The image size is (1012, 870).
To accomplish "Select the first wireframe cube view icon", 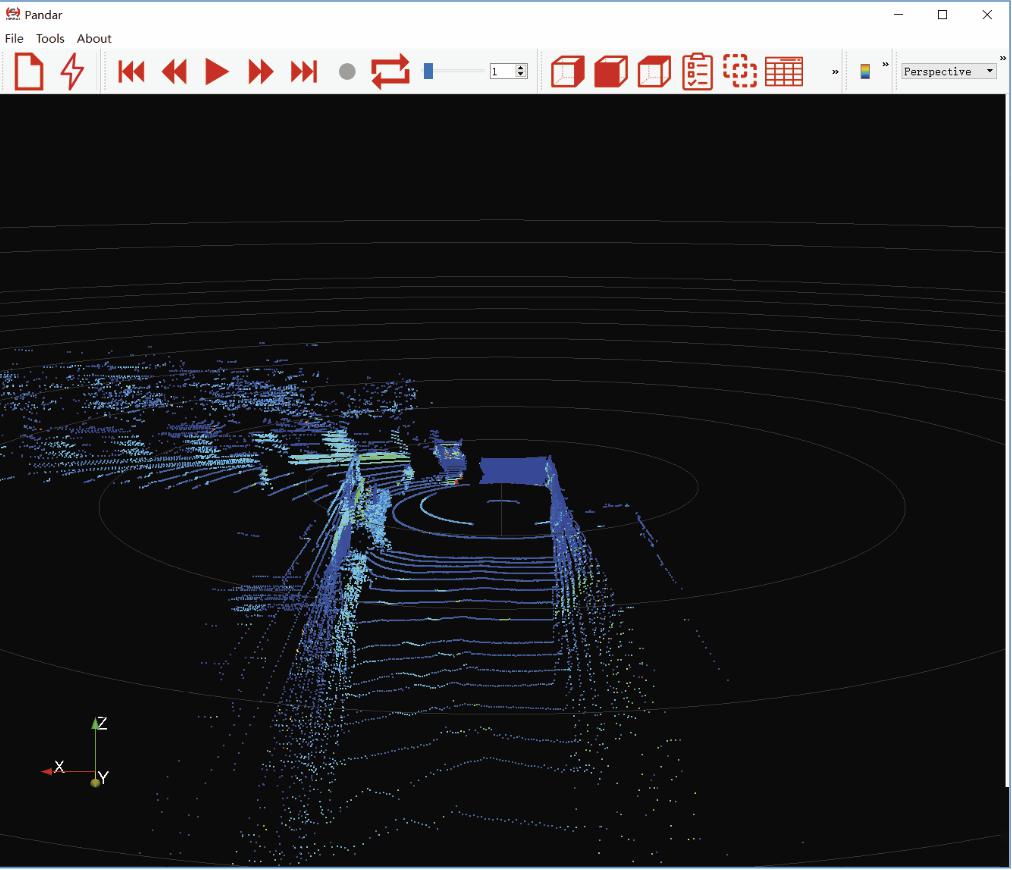I will 568,71.
